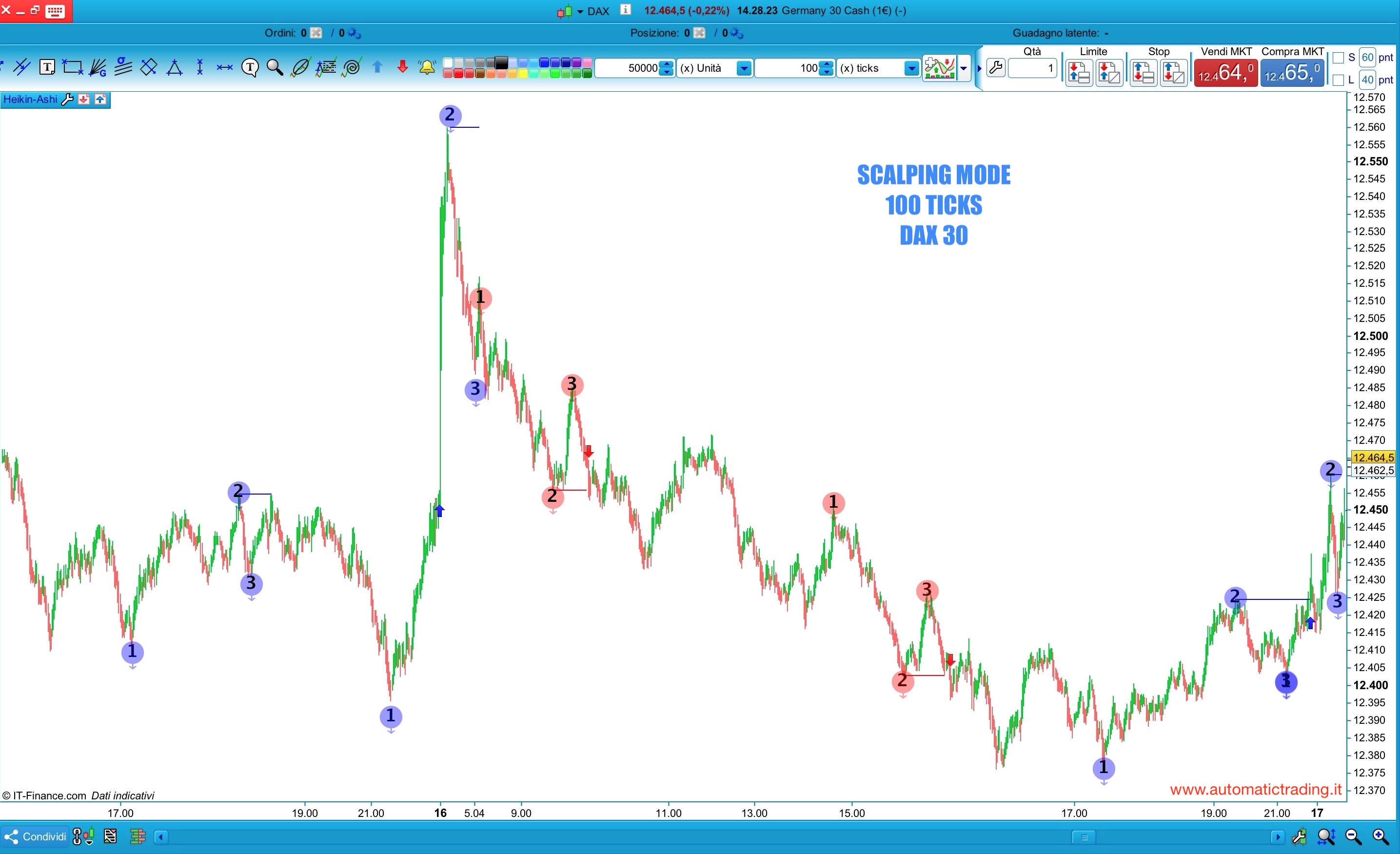Expand the Unità units dropdown
Viewport: 1400px width, 854px height.
pyautogui.click(x=744, y=69)
